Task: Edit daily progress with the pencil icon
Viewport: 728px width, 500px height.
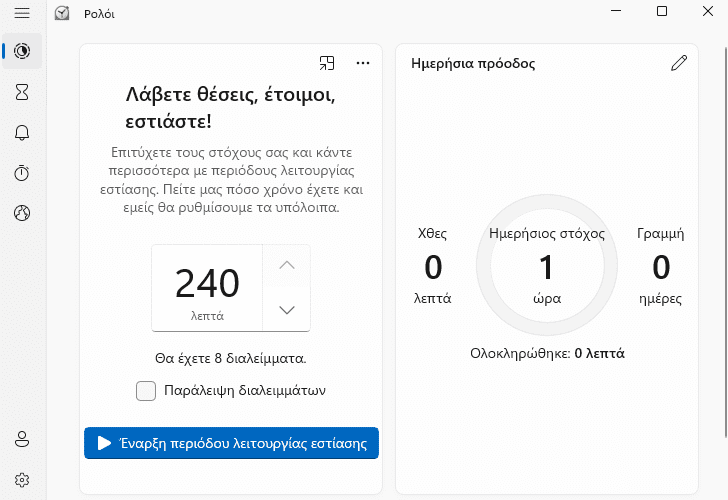Action: pos(679,63)
